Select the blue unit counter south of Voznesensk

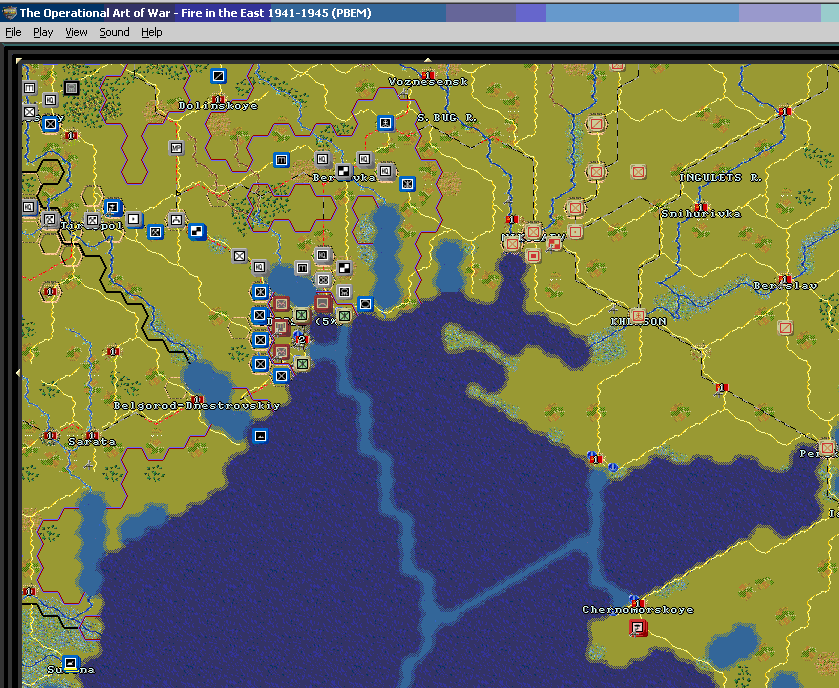pos(385,123)
